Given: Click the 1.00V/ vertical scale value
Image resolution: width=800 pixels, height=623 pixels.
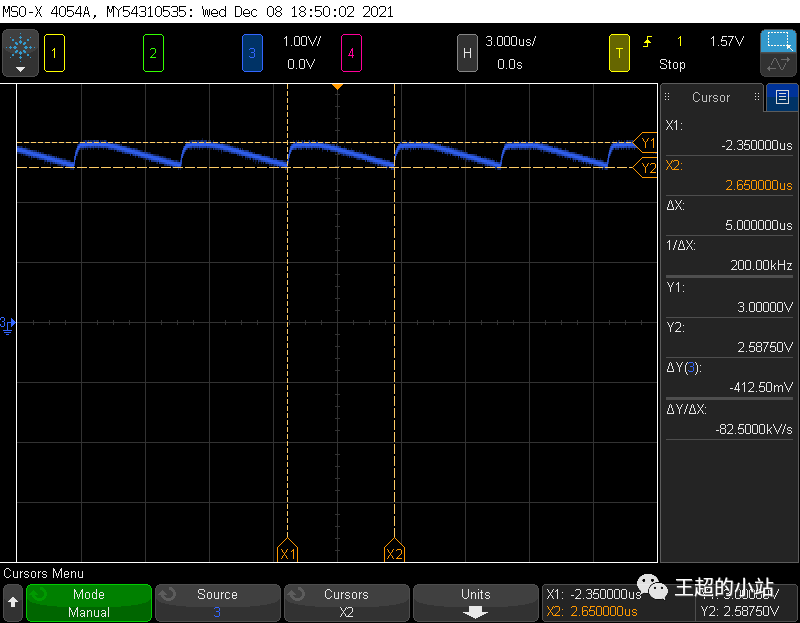Looking at the screenshot, I should (302, 41).
